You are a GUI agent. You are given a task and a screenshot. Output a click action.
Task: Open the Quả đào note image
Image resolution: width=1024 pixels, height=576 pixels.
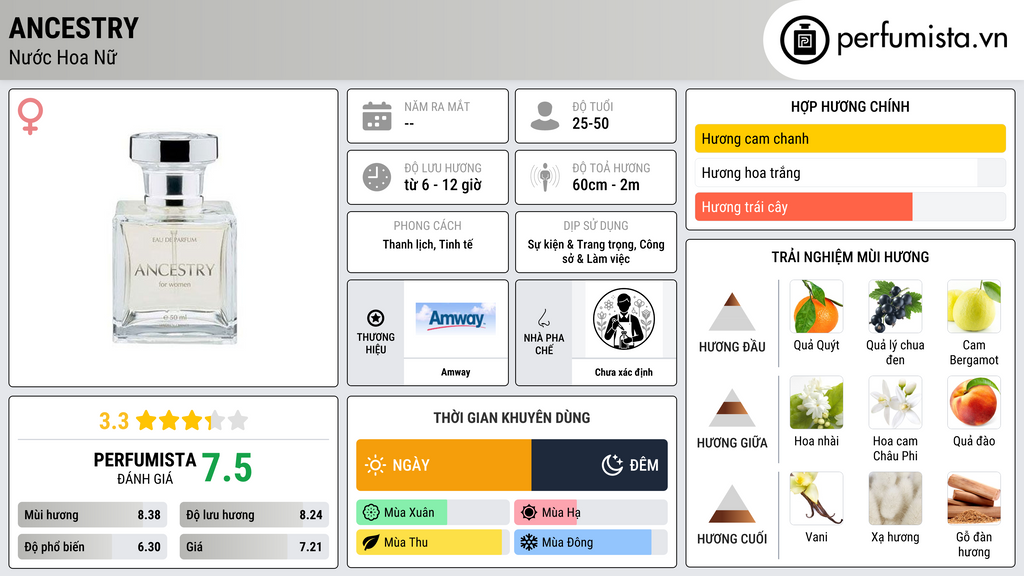point(974,402)
